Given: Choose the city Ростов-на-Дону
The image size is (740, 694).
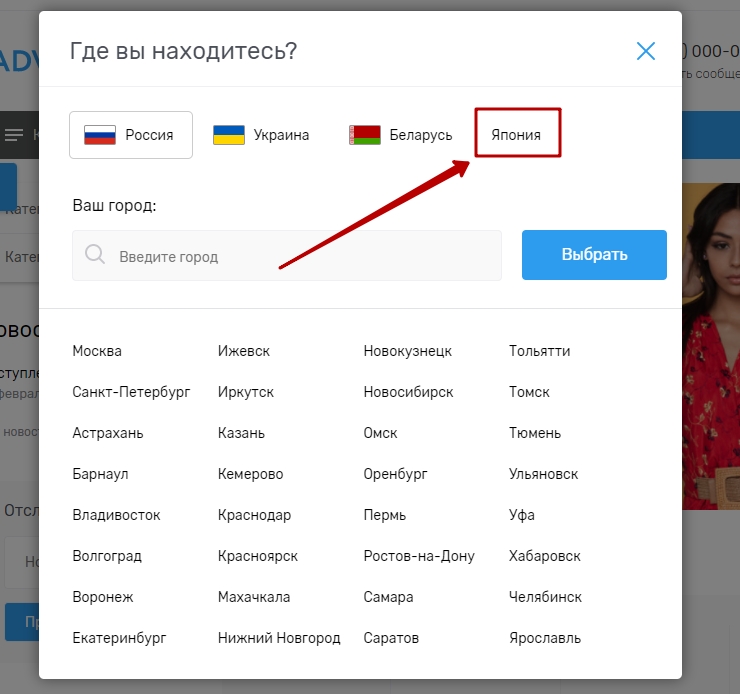Looking at the screenshot, I should pos(419,556).
